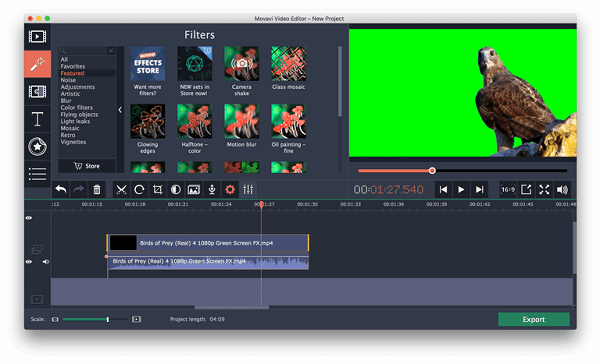Click the preview playback progress slider

[462, 171]
